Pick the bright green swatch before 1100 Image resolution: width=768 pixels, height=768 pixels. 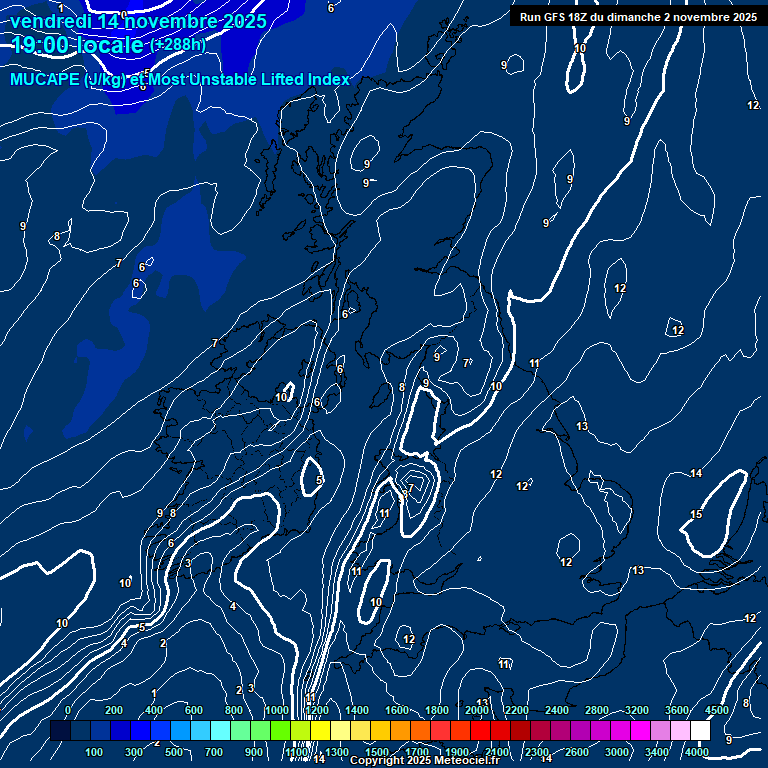280,730
